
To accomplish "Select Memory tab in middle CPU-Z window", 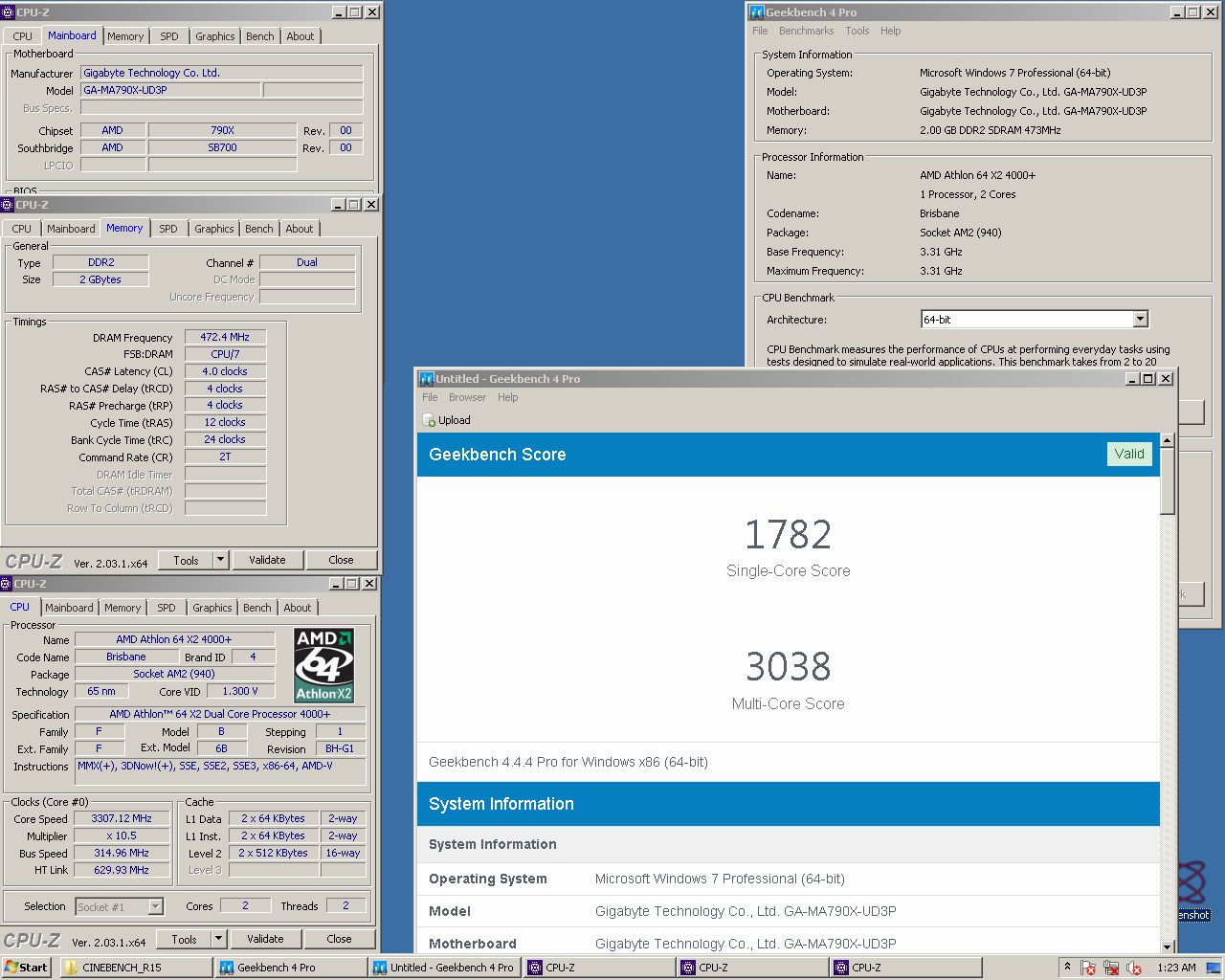I will click(124, 228).
